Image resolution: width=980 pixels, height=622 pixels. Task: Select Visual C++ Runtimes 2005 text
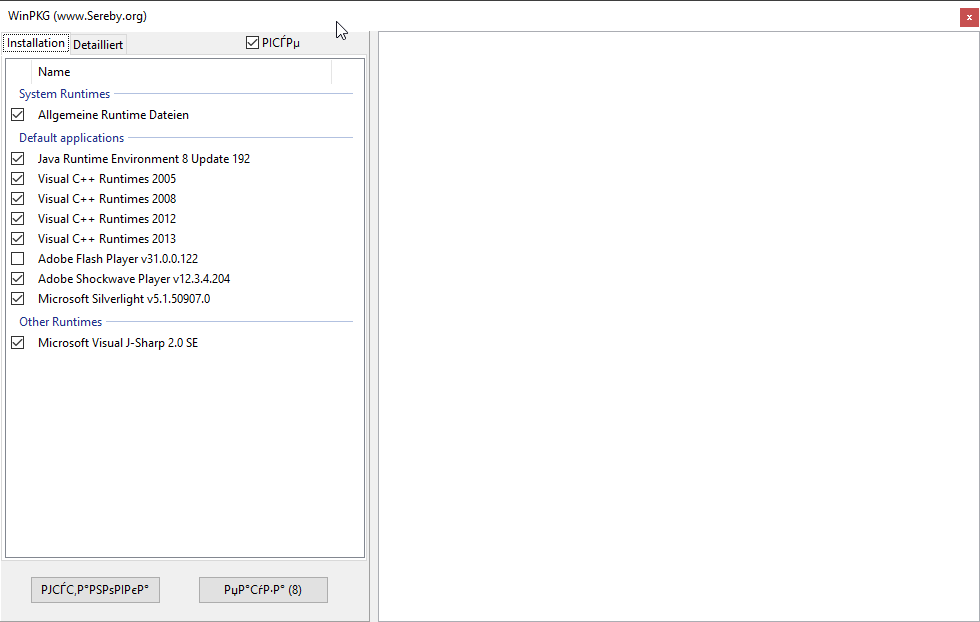[x=107, y=179]
